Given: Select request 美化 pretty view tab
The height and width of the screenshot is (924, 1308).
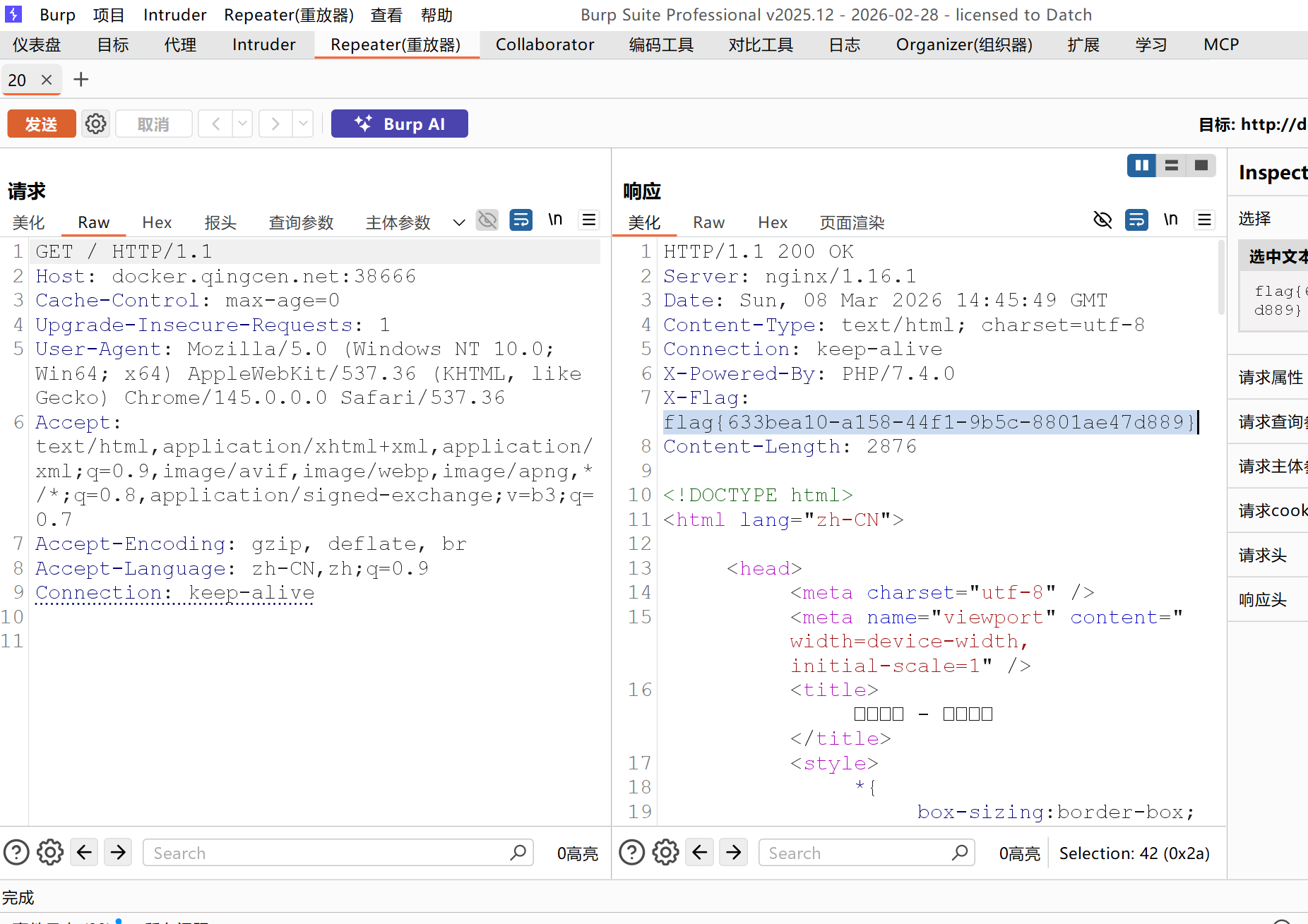Looking at the screenshot, I should pos(28,222).
